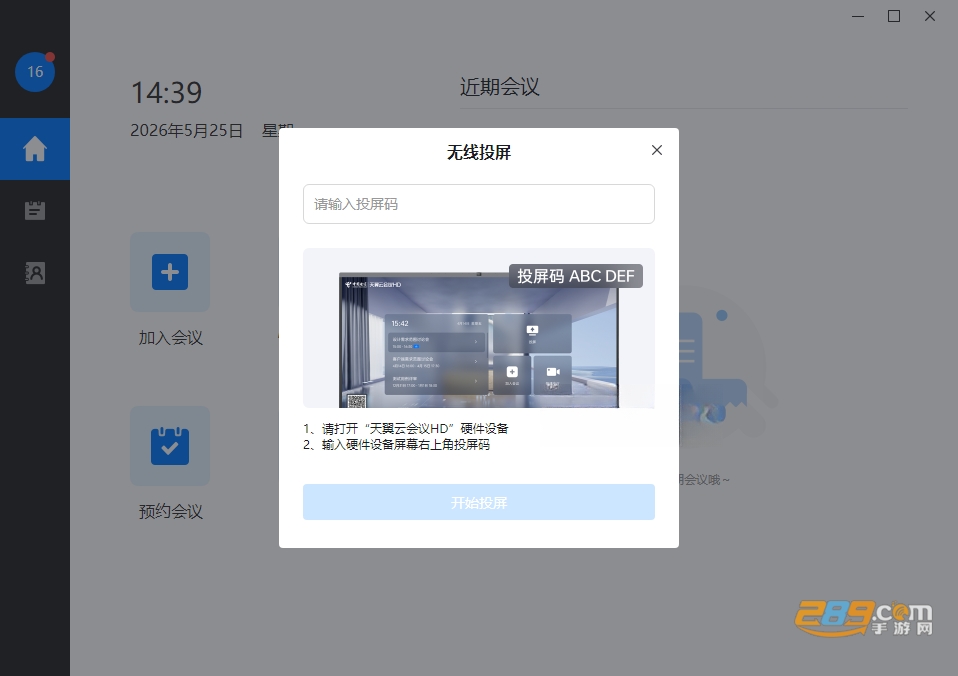Click the 14:39 clock display
The height and width of the screenshot is (676, 958).
[x=166, y=93]
